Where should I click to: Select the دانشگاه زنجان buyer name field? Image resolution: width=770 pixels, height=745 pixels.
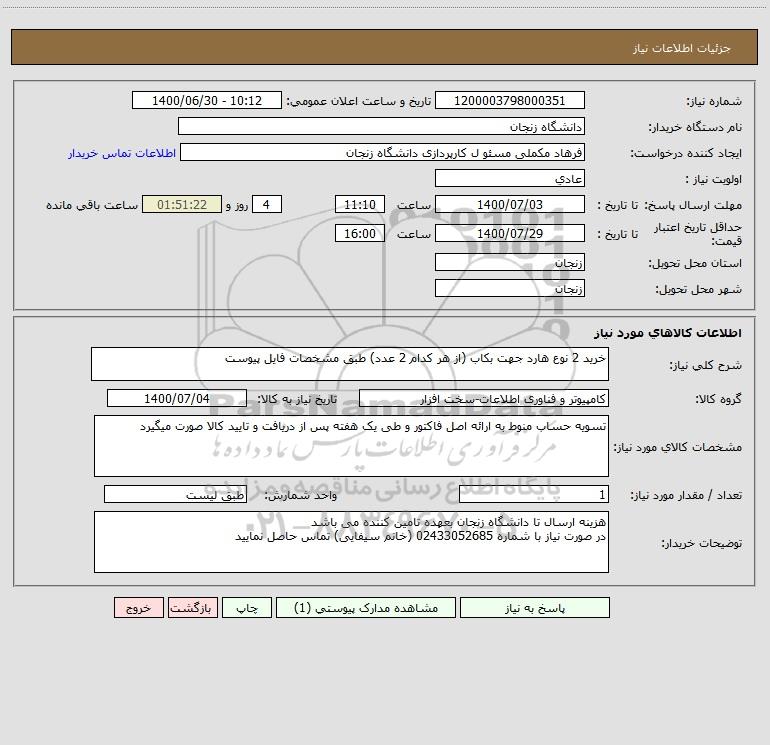point(381,126)
